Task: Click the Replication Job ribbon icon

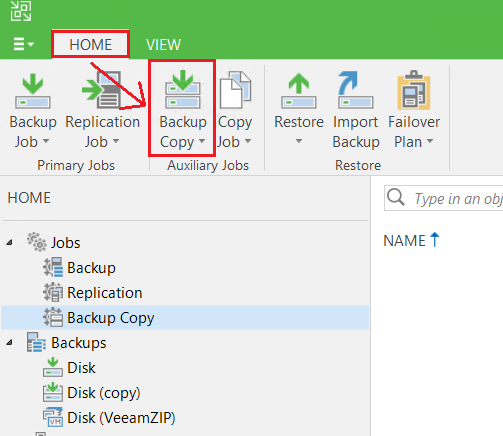Action: pyautogui.click(x=102, y=90)
